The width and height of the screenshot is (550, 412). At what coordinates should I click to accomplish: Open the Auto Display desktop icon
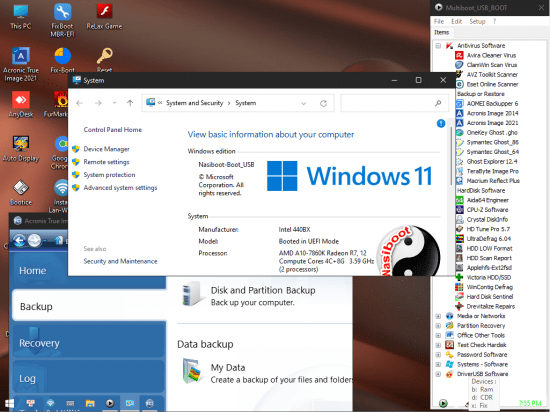click(x=21, y=148)
